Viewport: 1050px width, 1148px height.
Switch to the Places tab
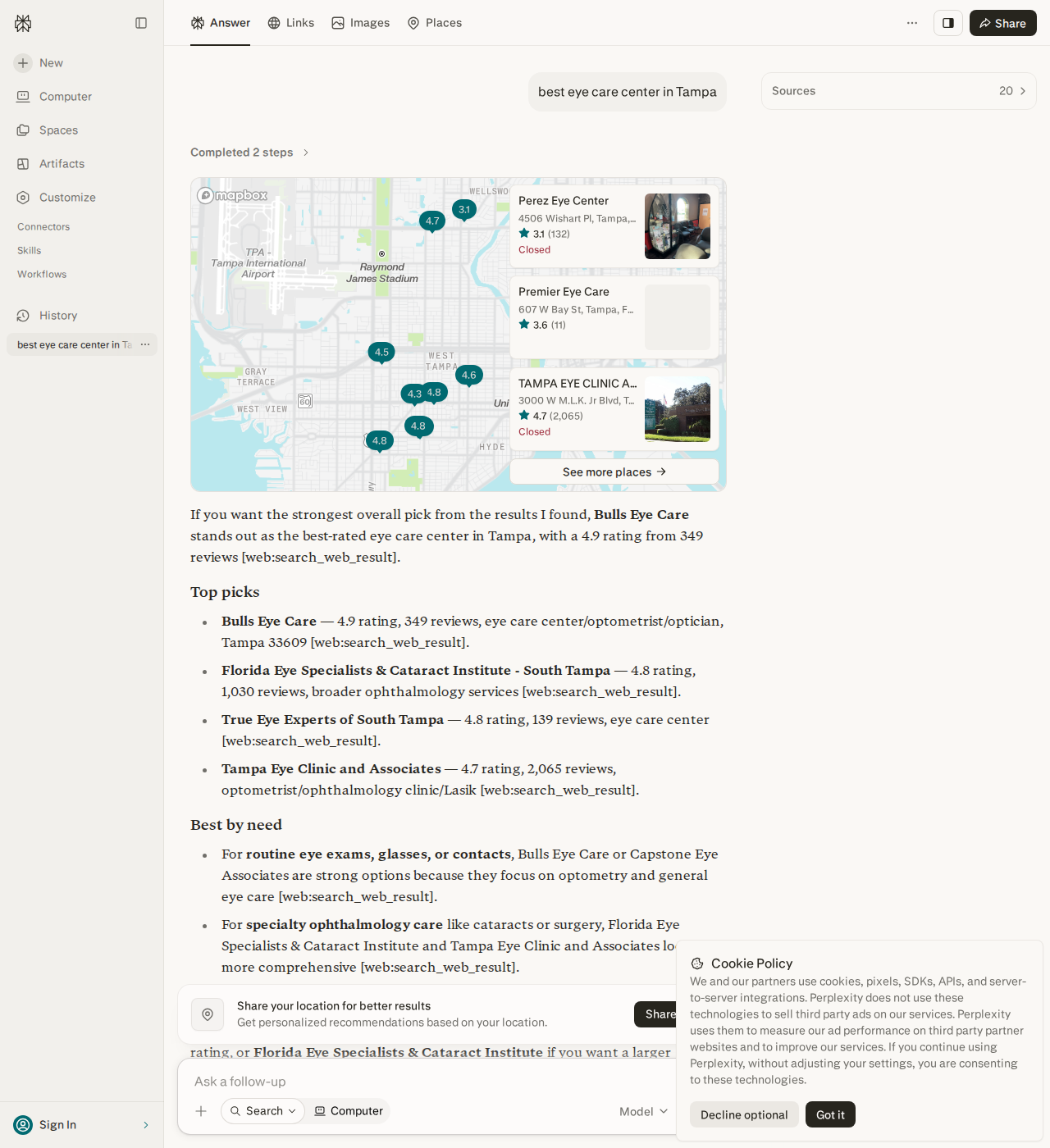tap(435, 23)
